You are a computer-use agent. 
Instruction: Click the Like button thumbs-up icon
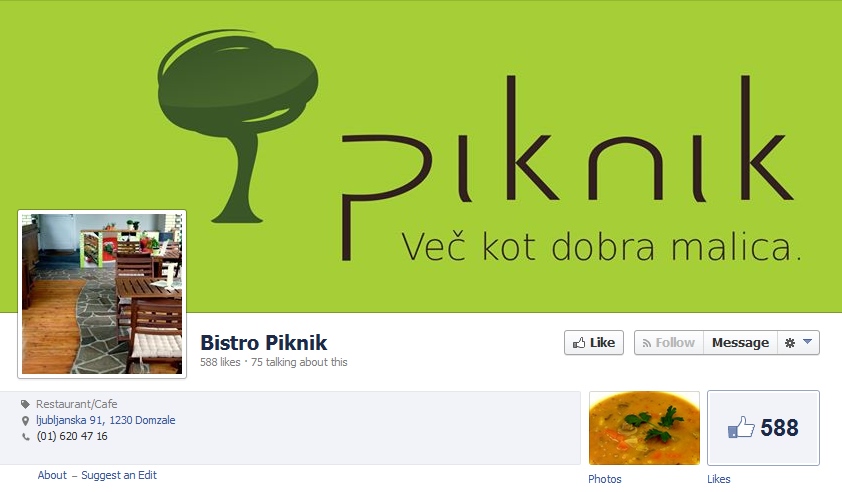point(578,343)
